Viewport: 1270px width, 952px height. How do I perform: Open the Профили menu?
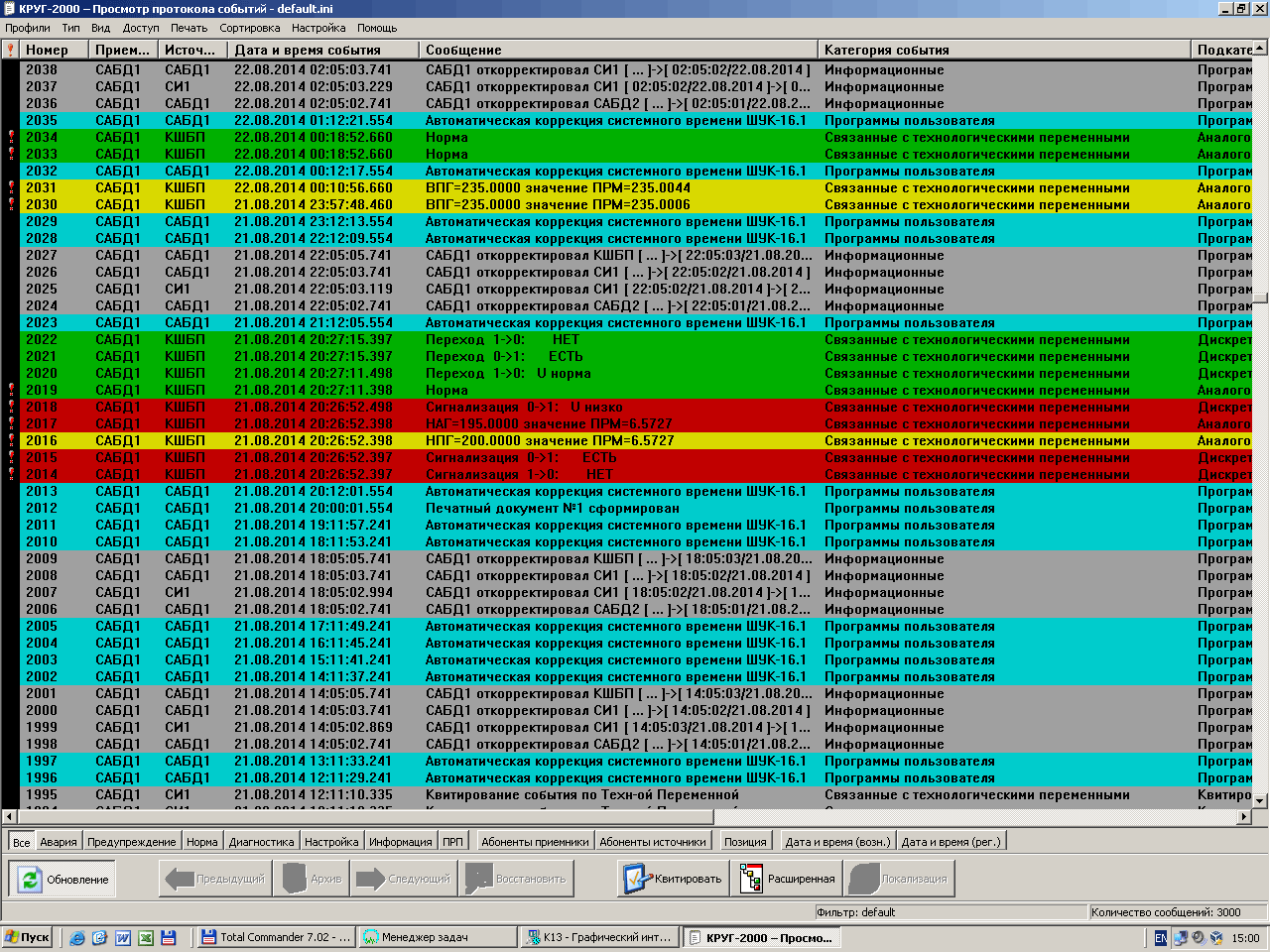[27, 28]
